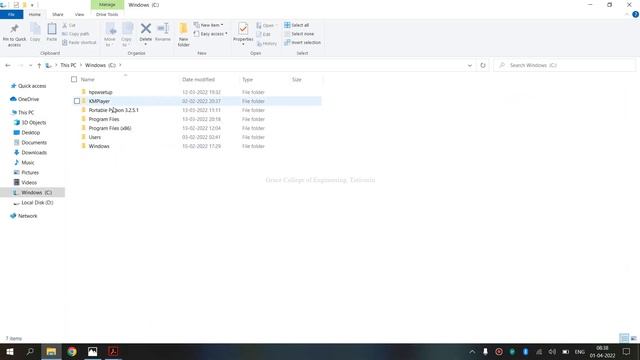Click the Edit button in Open group
Image resolution: width=640 pixels, height=360 pixels.
264,34
